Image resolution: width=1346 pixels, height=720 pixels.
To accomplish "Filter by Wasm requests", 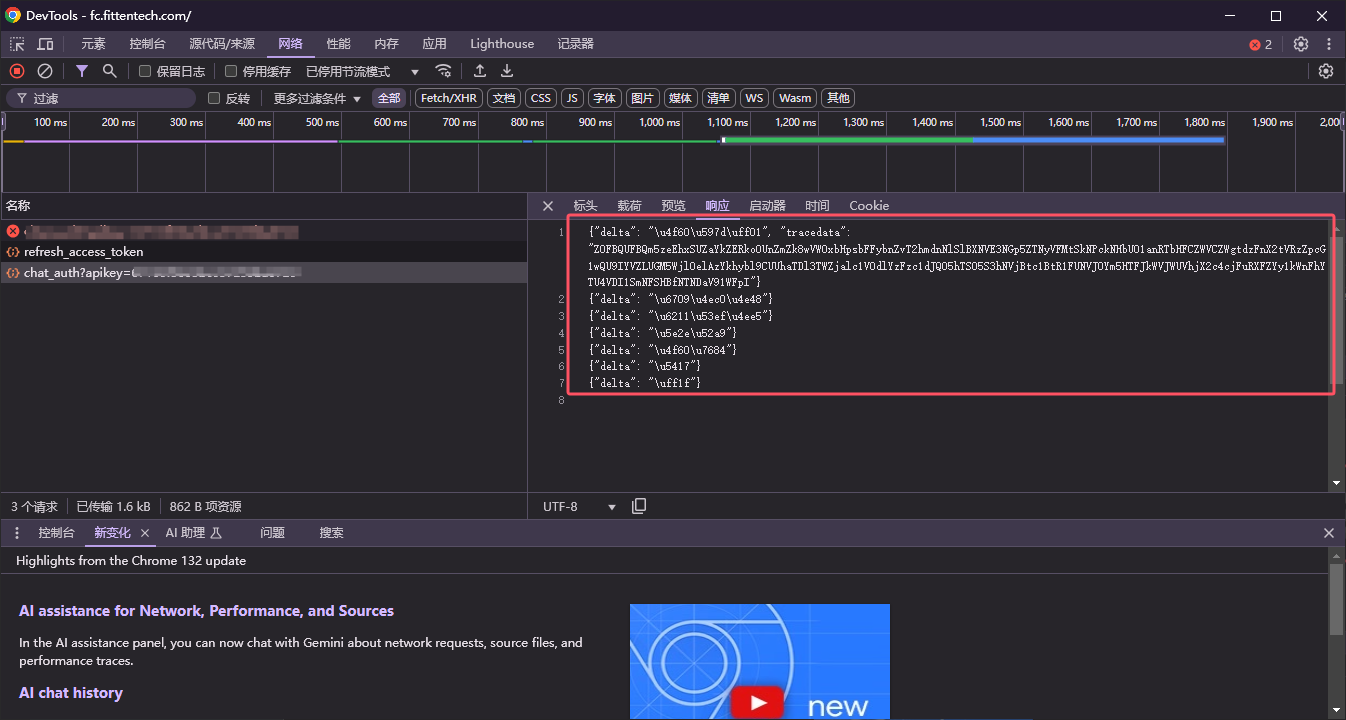I will [x=795, y=98].
